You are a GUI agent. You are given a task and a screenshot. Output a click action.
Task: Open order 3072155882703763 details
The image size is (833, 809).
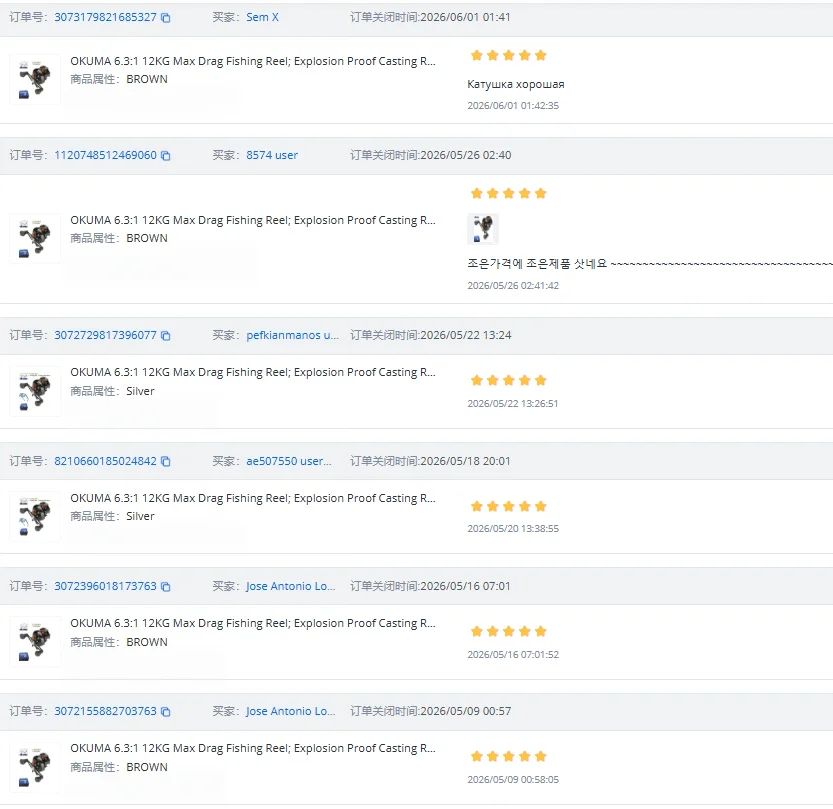(x=105, y=711)
